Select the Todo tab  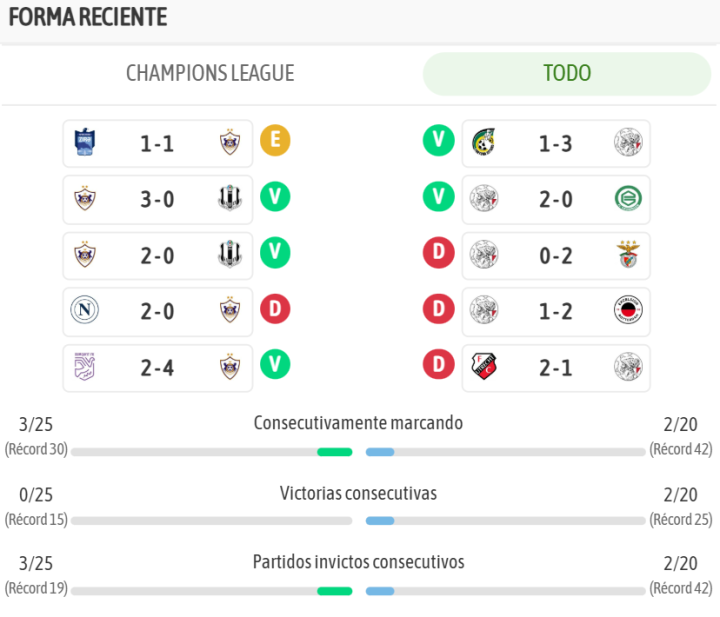[x=566, y=74]
